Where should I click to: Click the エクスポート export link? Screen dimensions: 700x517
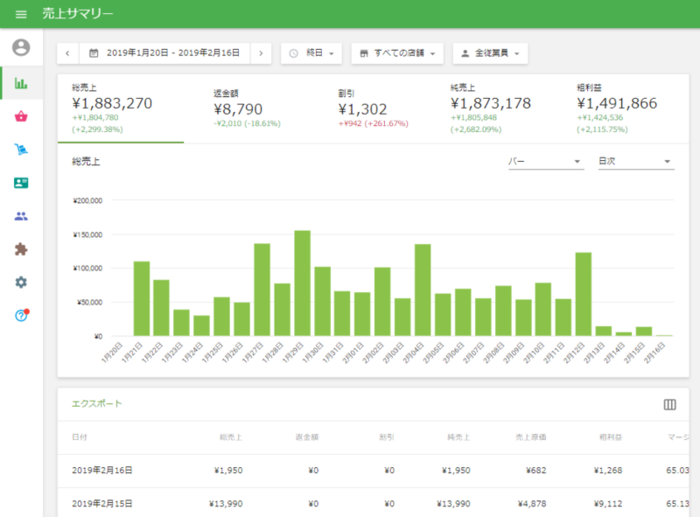97,404
